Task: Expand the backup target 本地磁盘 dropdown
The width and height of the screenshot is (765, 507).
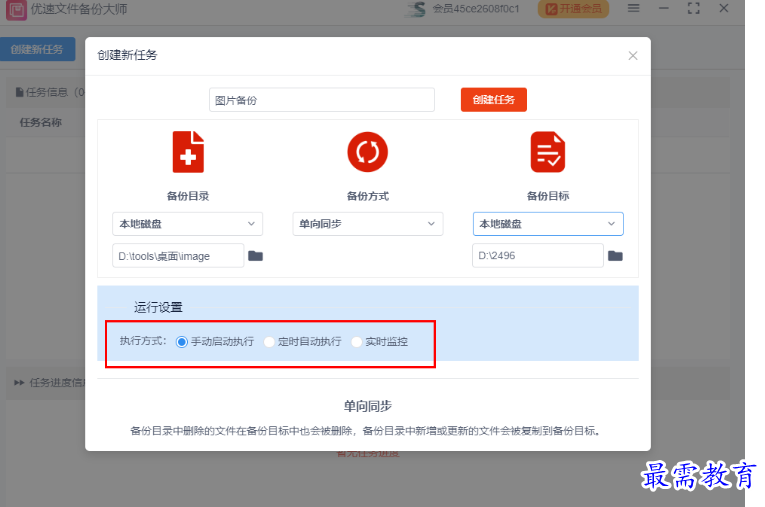Action: (x=547, y=224)
